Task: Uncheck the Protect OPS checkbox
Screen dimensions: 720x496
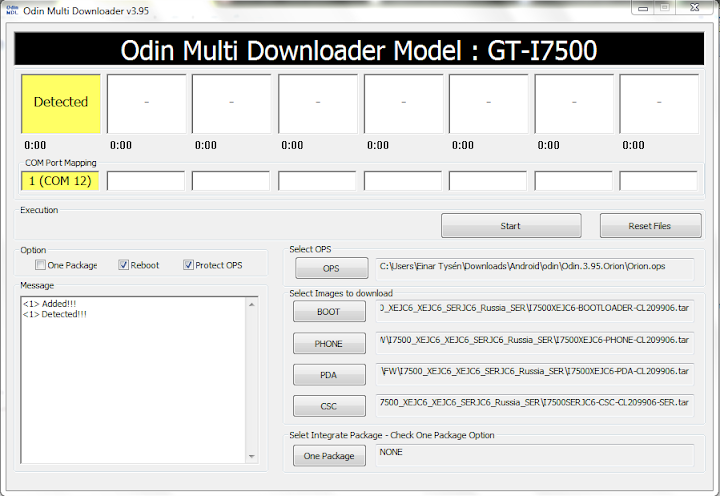Action: [188, 265]
